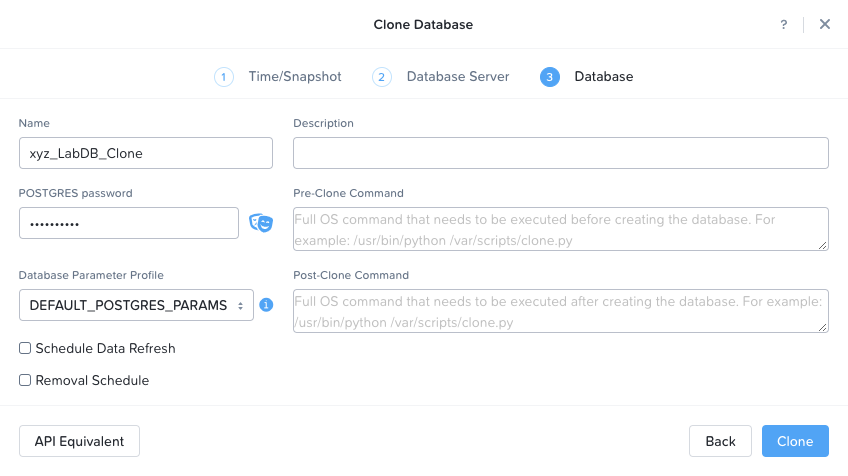Viewport: 848px width, 476px height.
Task: Open API Equivalent
Action: [80, 441]
